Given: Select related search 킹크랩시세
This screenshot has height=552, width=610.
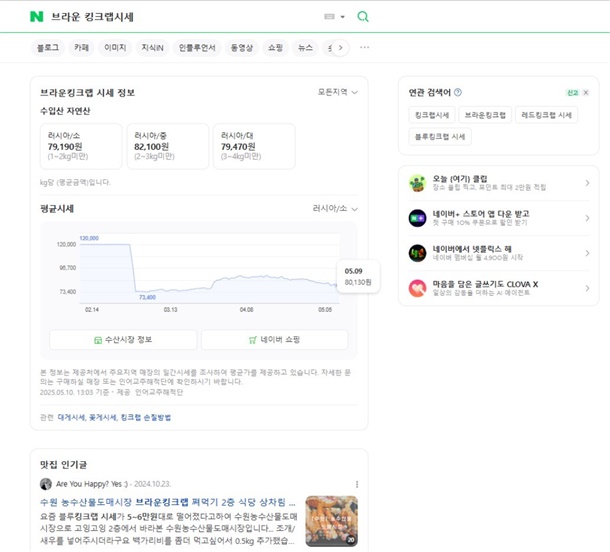Looking at the screenshot, I should tap(432, 115).
